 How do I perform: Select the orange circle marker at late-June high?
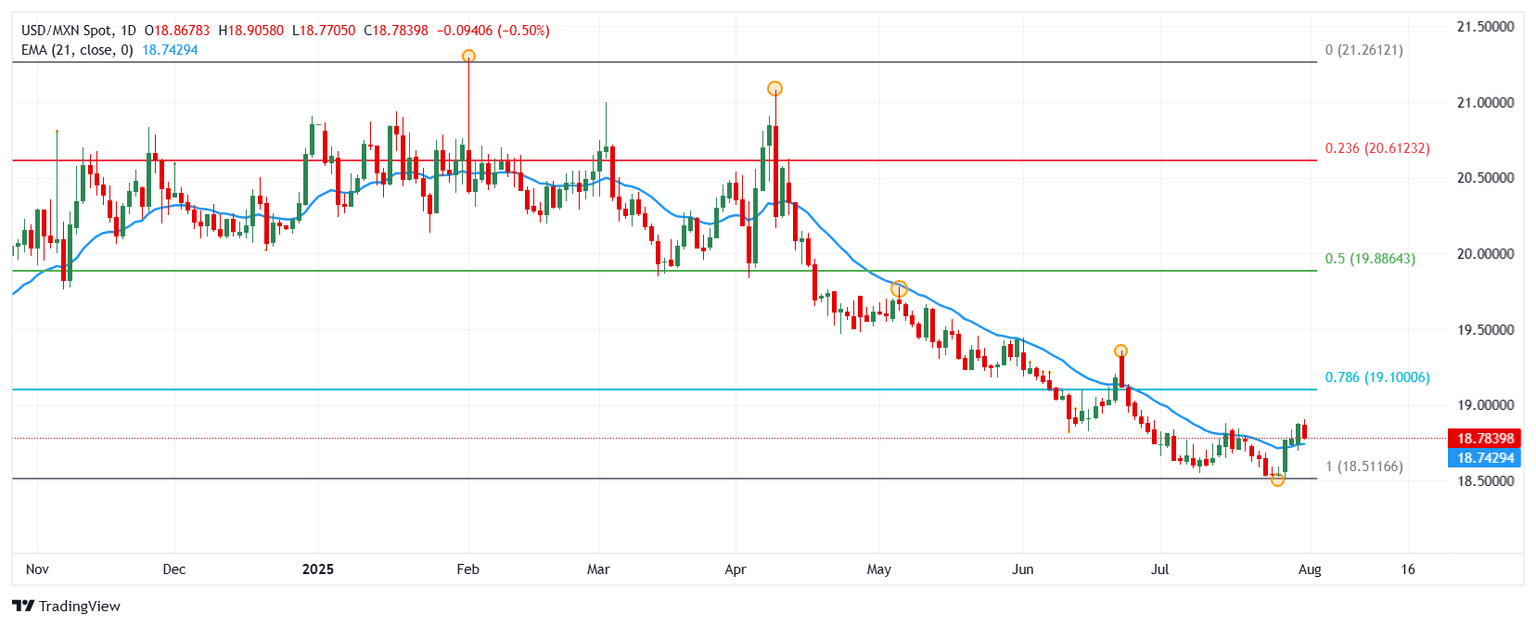[x=1121, y=351]
